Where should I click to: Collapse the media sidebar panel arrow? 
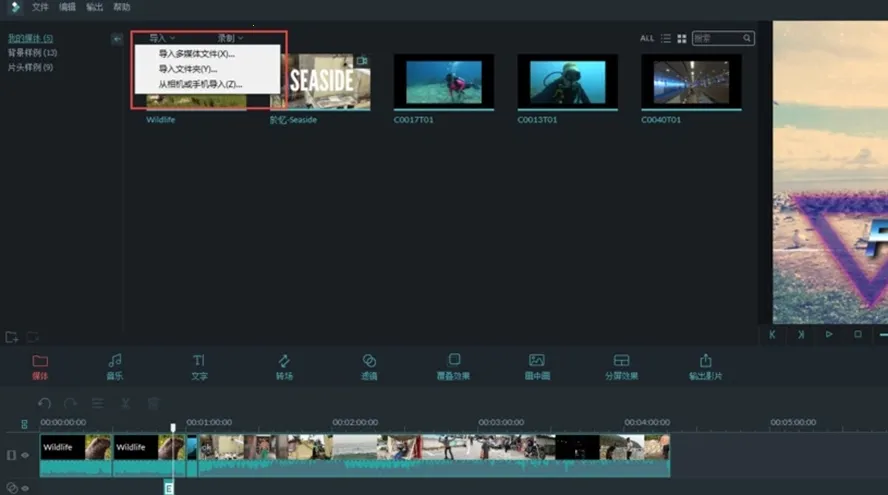(x=117, y=39)
